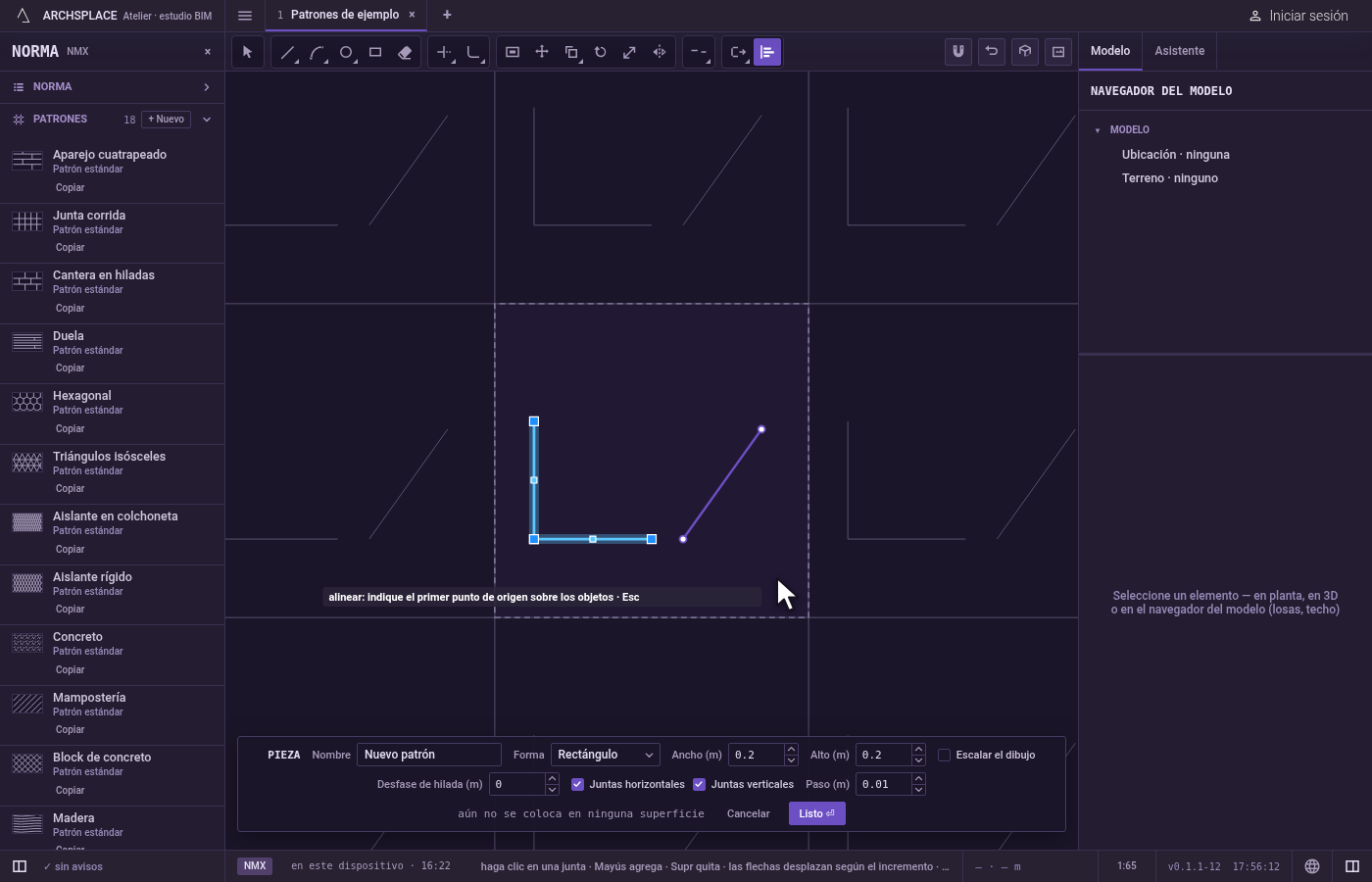Pick the eraser tool
This screenshot has height=882, width=1372.
tap(405, 52)
